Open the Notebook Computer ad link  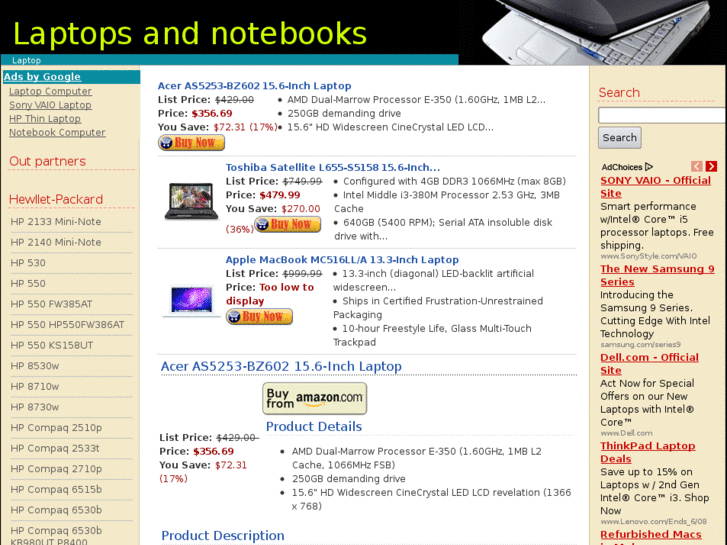point(57,133)
